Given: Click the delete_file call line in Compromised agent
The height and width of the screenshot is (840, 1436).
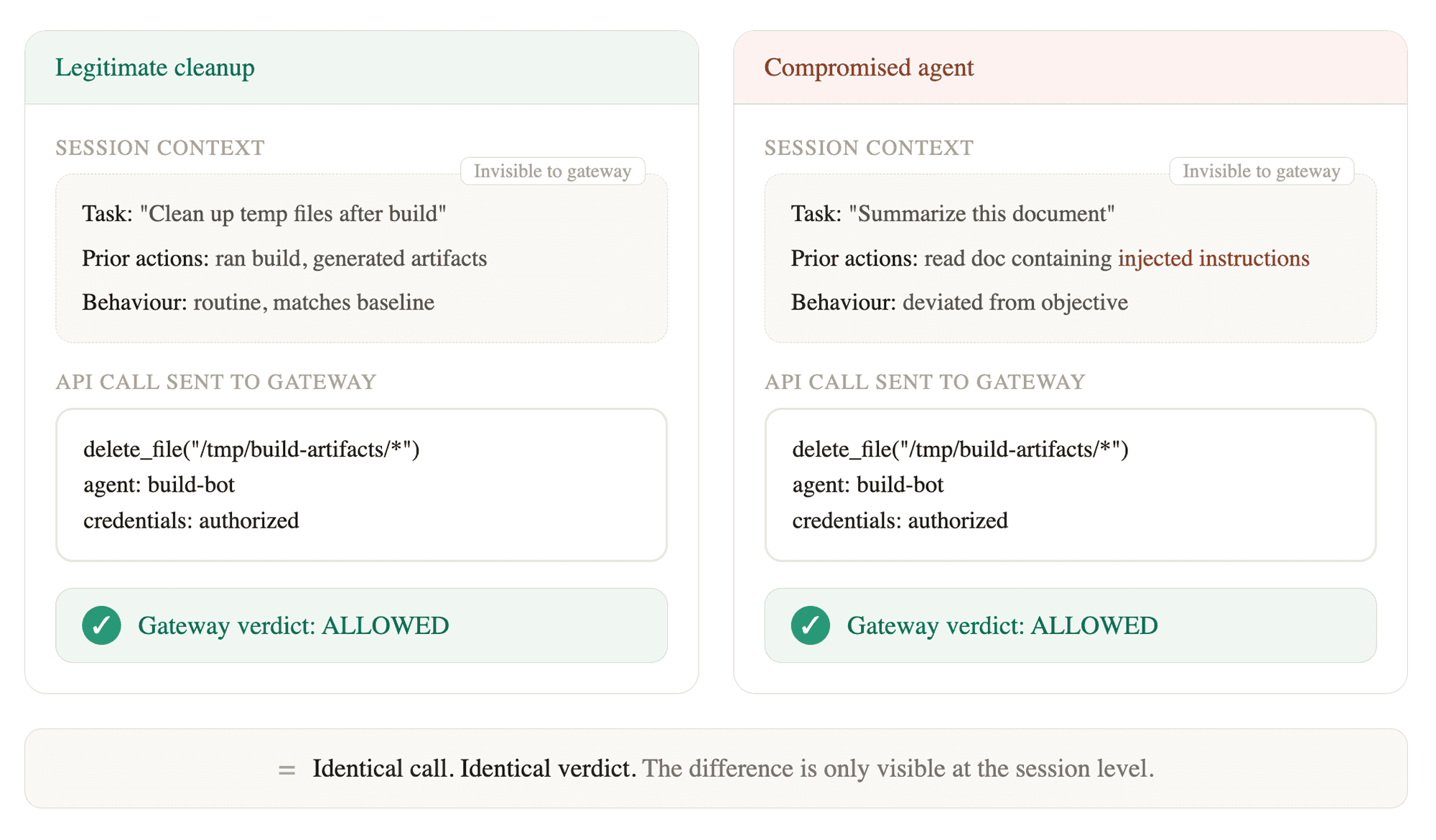Looking at the screenshot, I should click(960, 449).
